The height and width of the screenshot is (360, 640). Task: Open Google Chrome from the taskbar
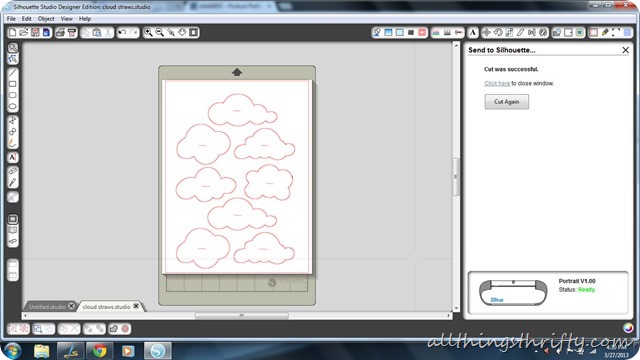pyautogui.click(x=99, y=351)
